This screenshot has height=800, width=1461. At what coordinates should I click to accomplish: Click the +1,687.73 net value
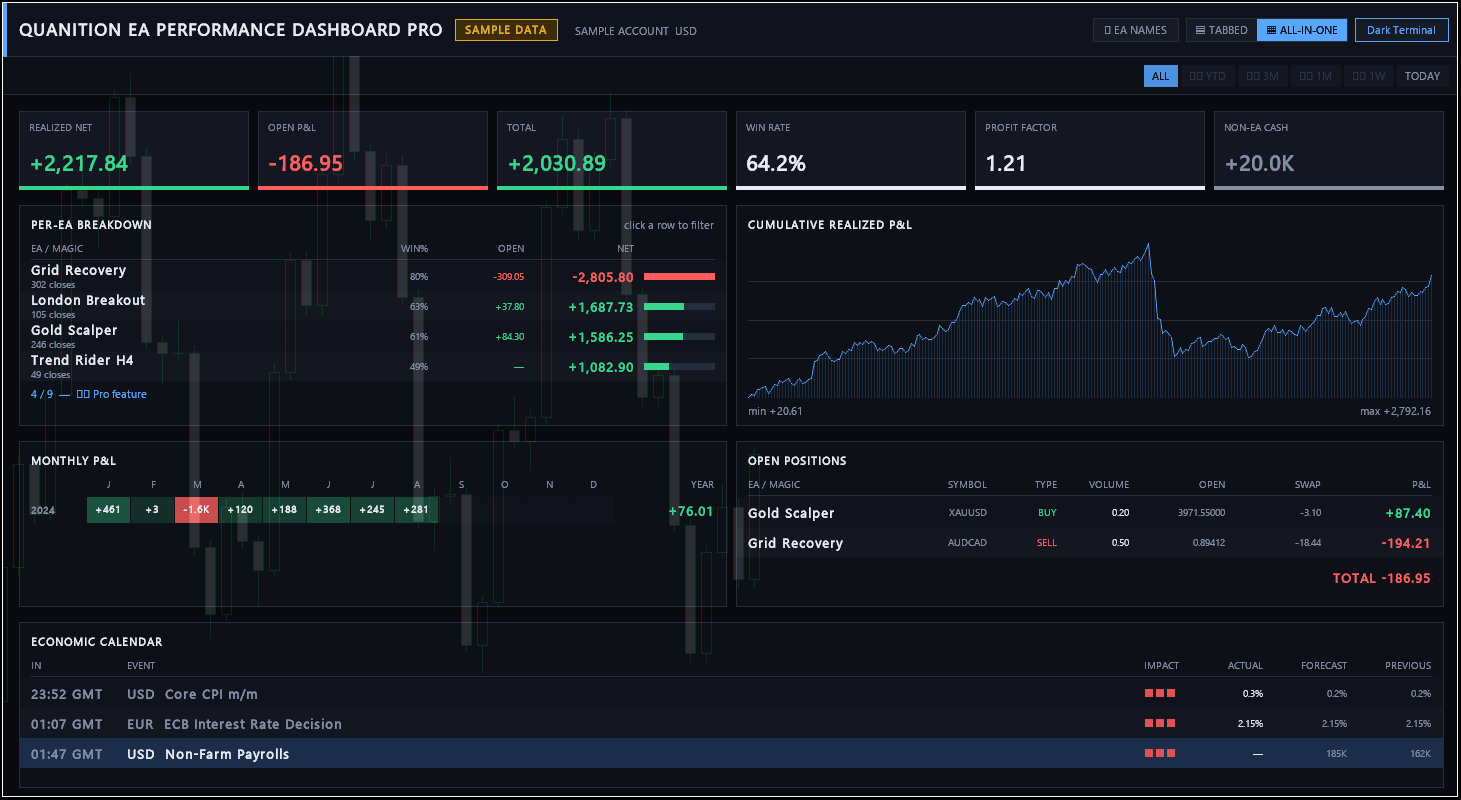(601, 307)
